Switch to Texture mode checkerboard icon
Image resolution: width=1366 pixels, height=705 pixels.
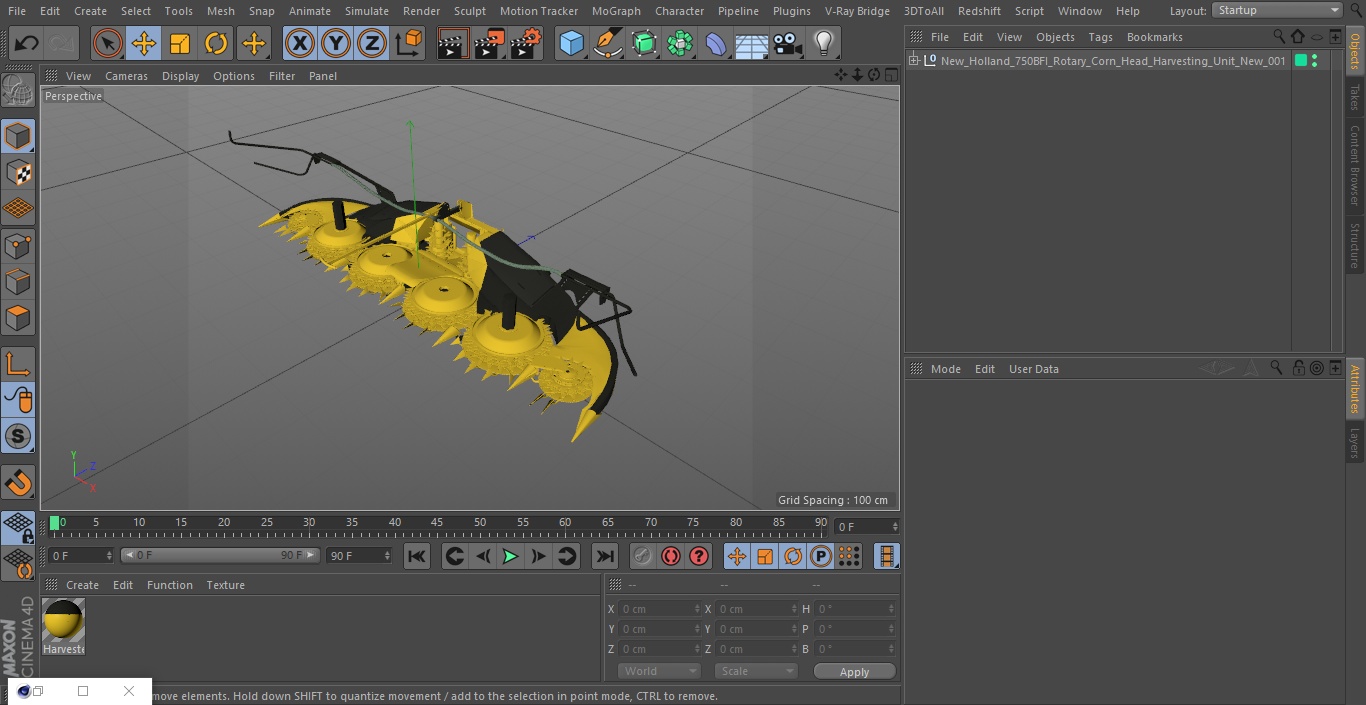click(x=18, y=172)
